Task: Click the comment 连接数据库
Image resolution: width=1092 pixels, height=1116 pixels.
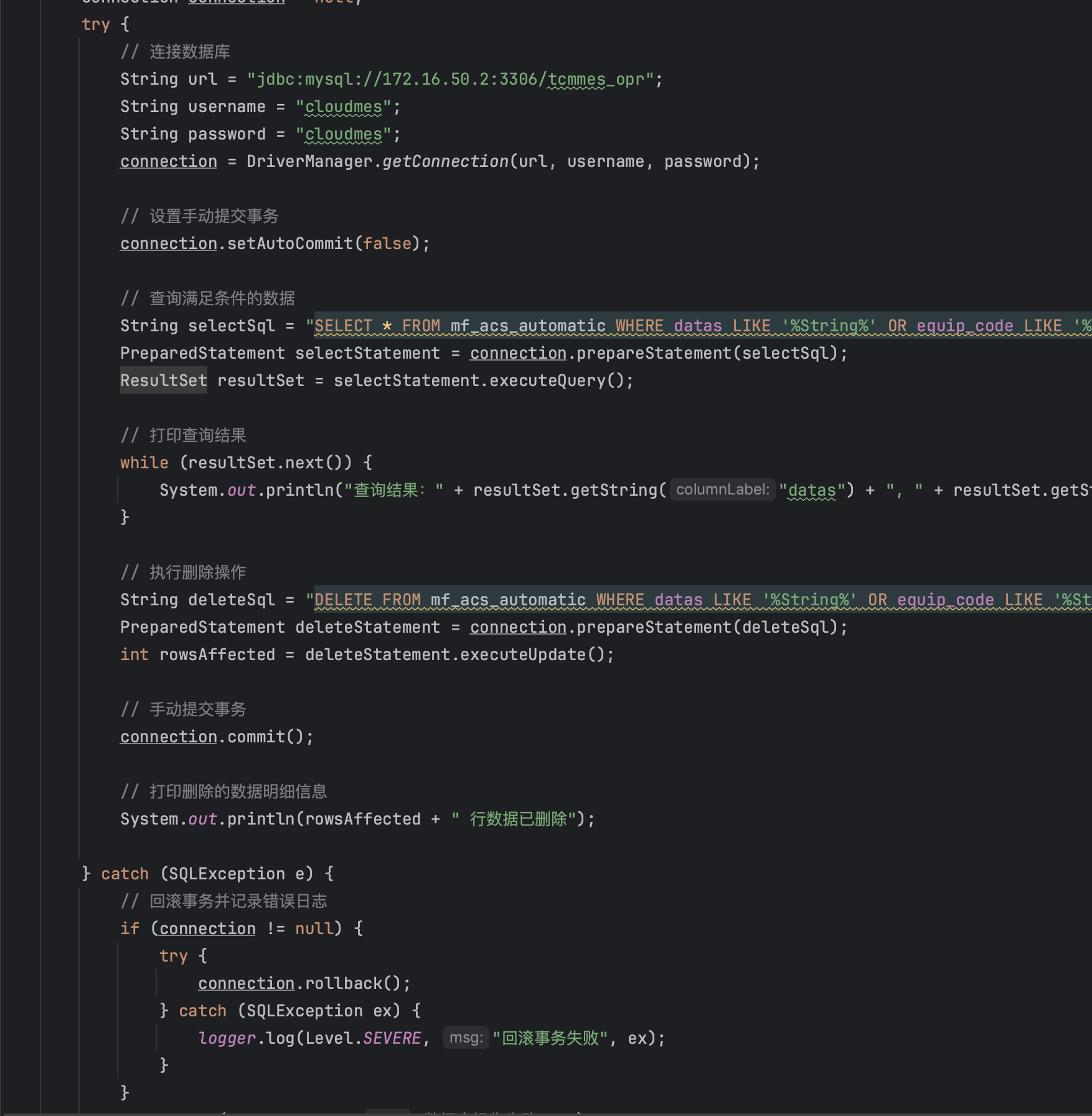Action: click(176, 52)
